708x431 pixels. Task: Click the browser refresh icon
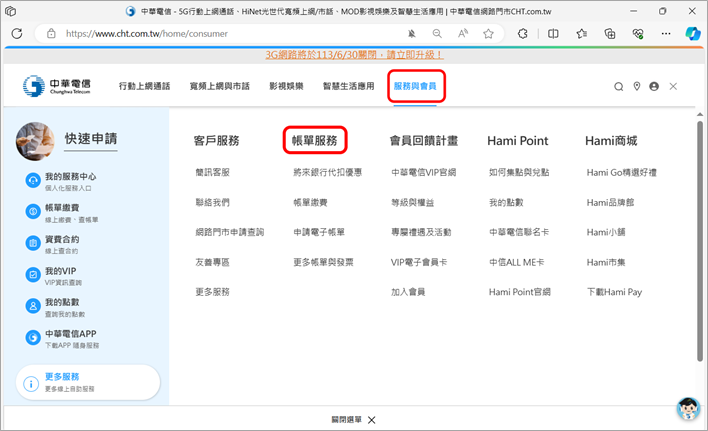[x=17, y=33]
